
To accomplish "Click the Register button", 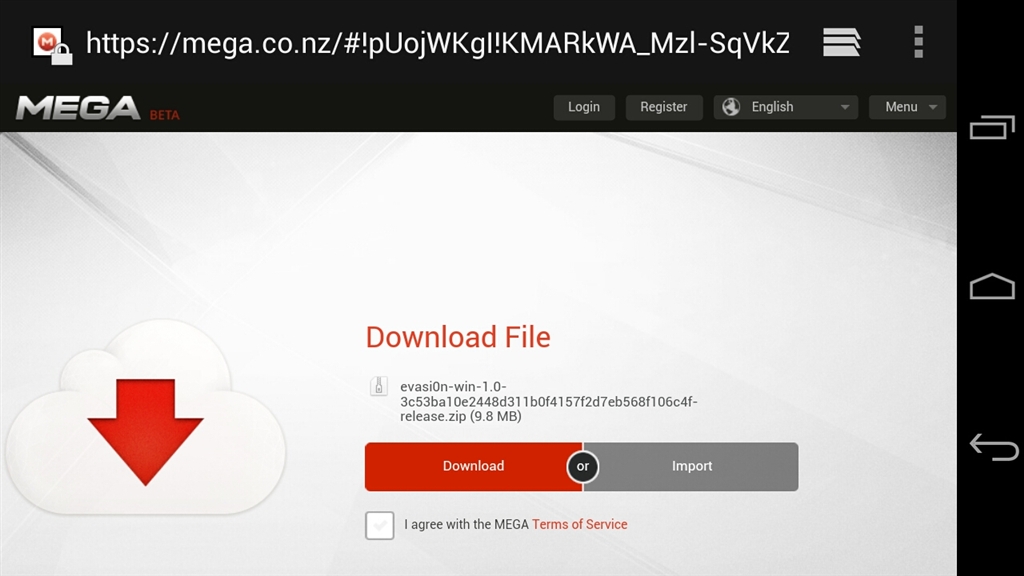I will point(664,107).
